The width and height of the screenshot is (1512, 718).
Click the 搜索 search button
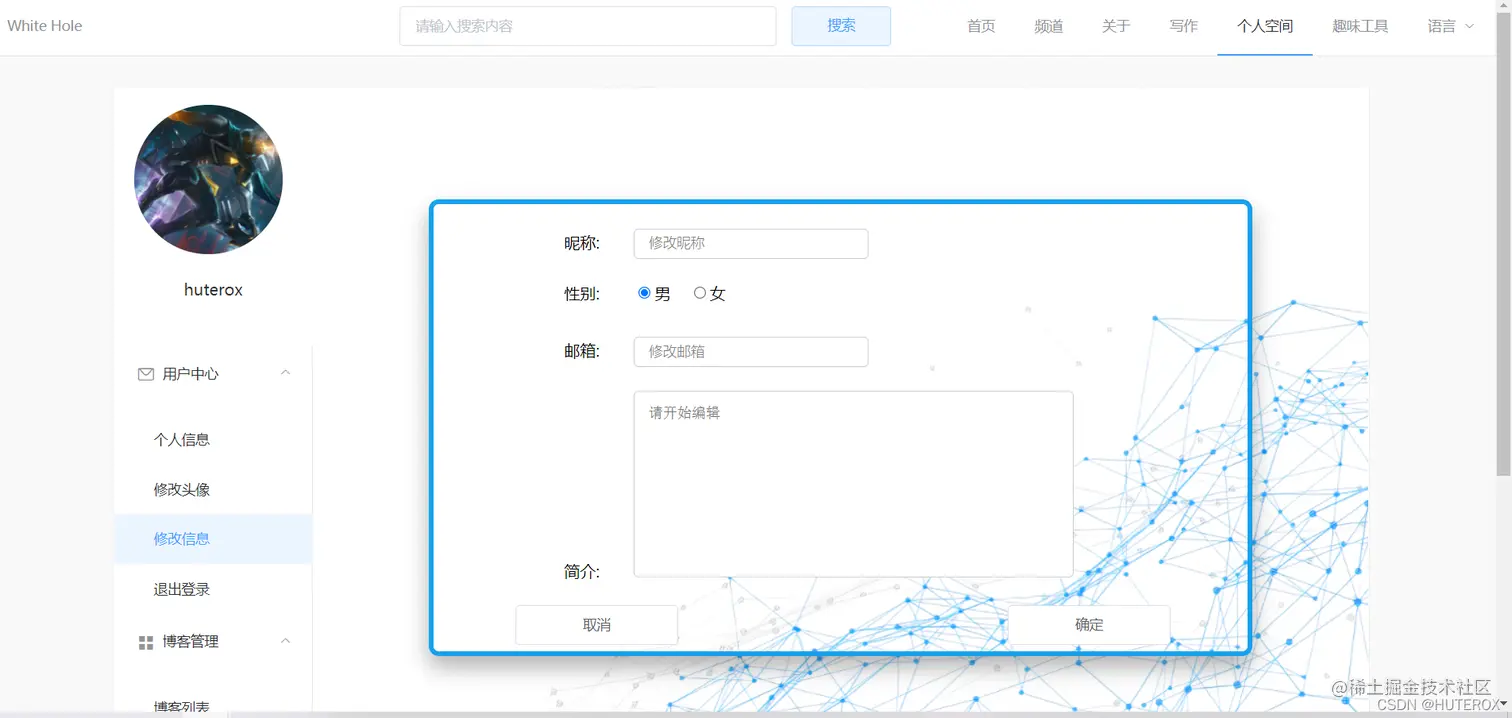pos(840,25)
